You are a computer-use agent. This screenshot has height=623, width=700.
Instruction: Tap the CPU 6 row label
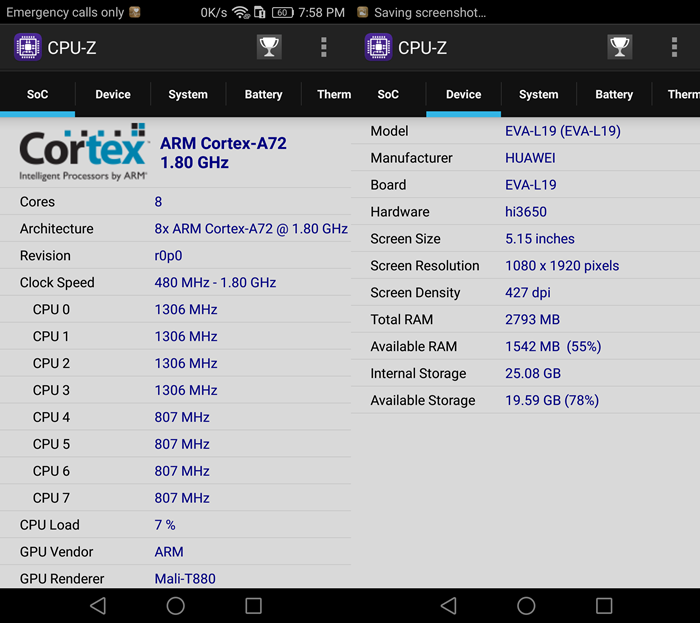(51, 471)
